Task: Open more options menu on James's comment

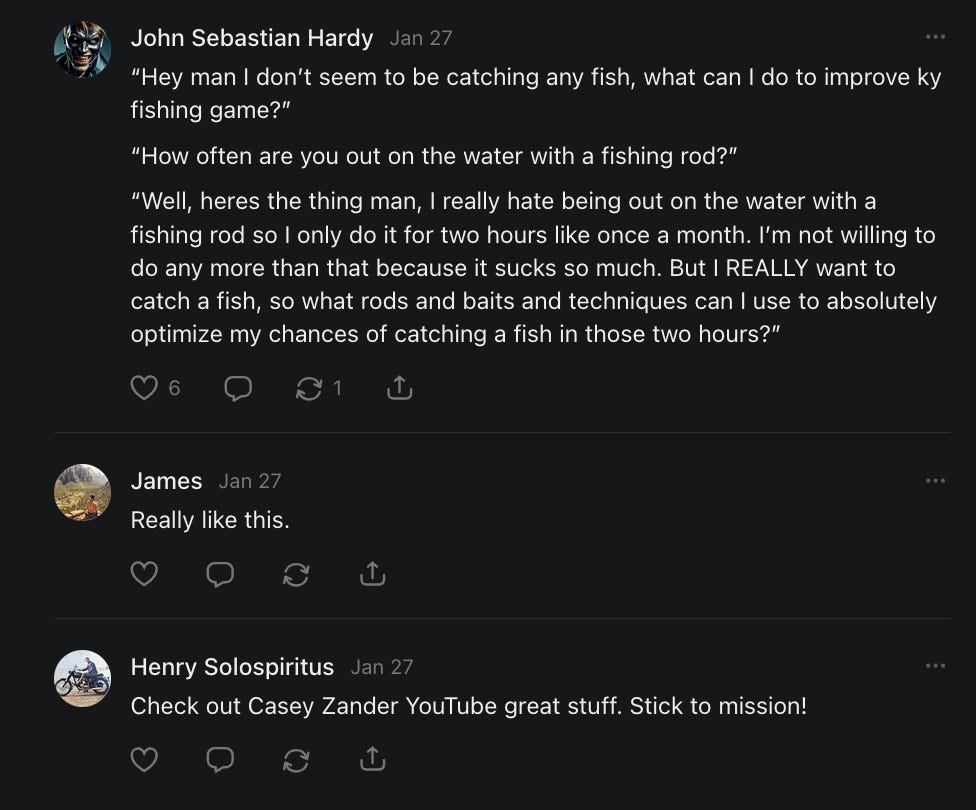Action: click(935, 480)
